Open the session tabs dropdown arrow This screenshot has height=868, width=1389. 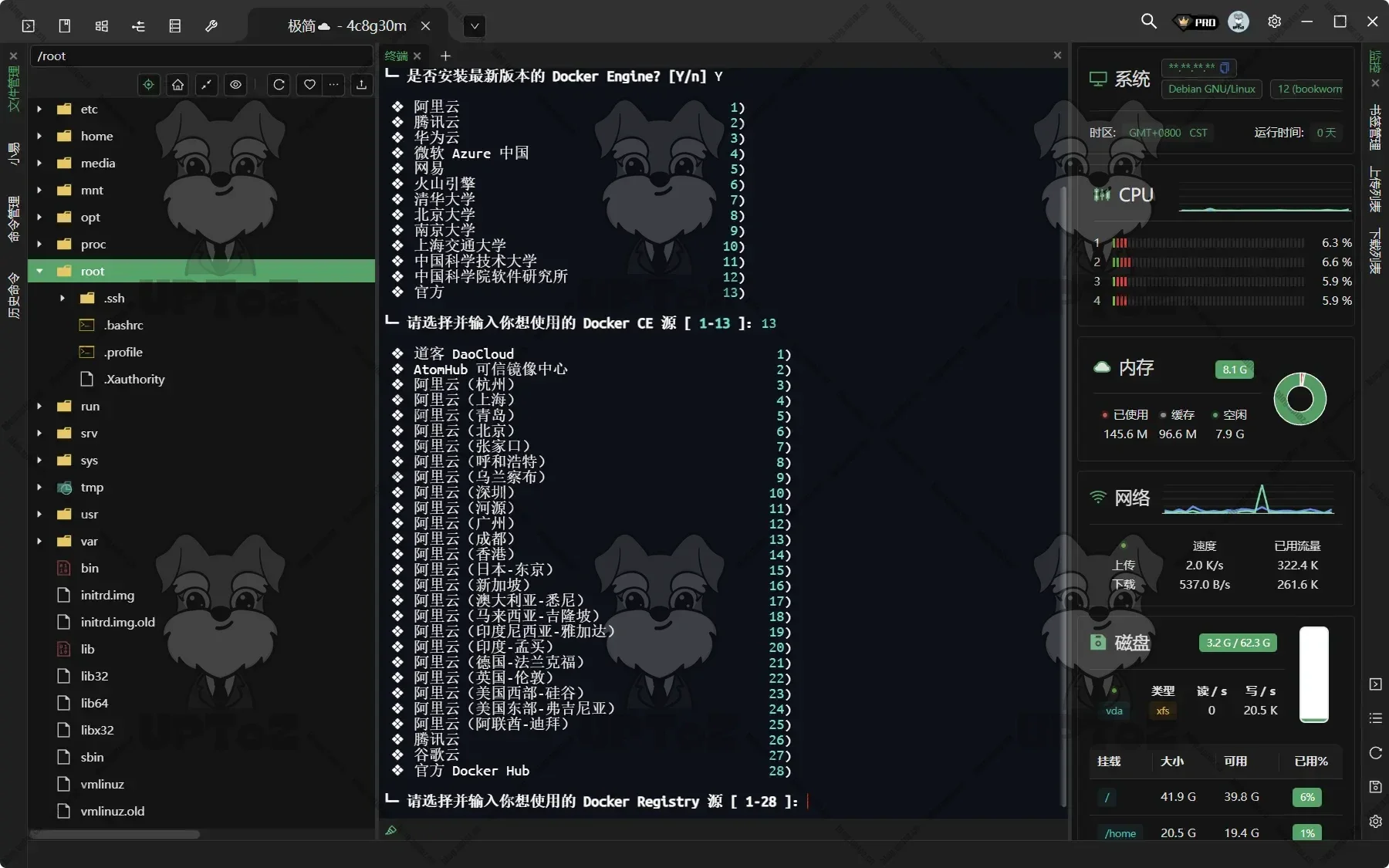click(x=475, y=25)
